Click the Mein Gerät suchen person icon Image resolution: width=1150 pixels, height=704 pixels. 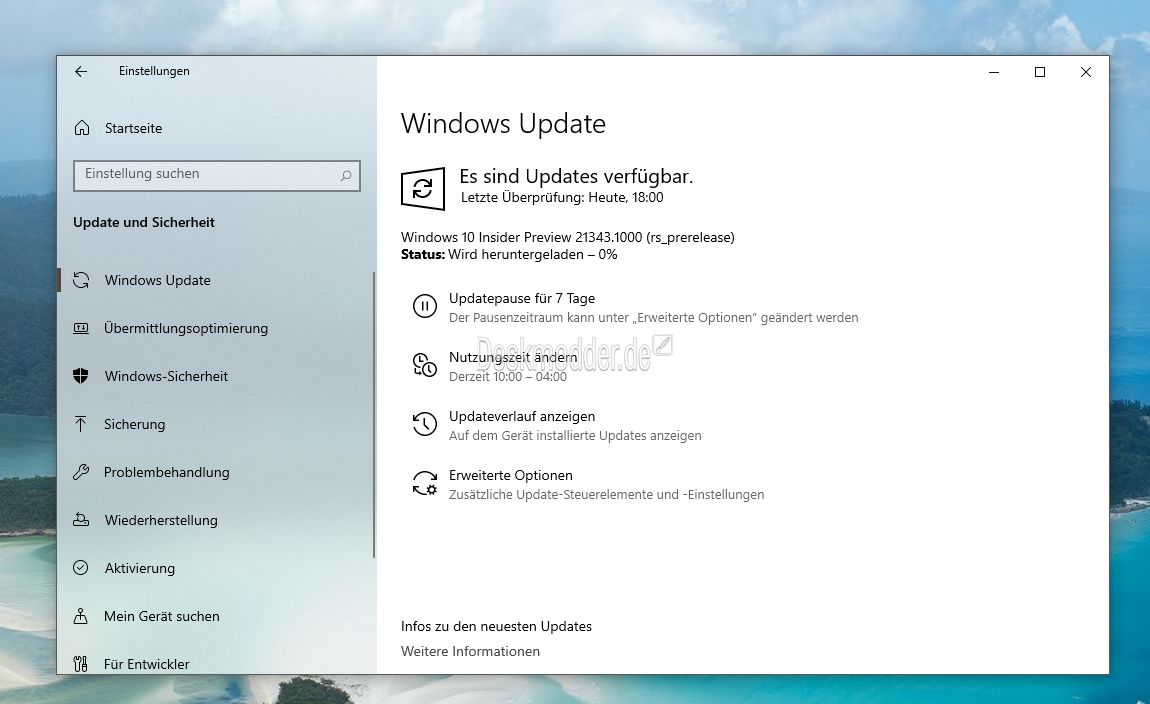click(81, 616)
